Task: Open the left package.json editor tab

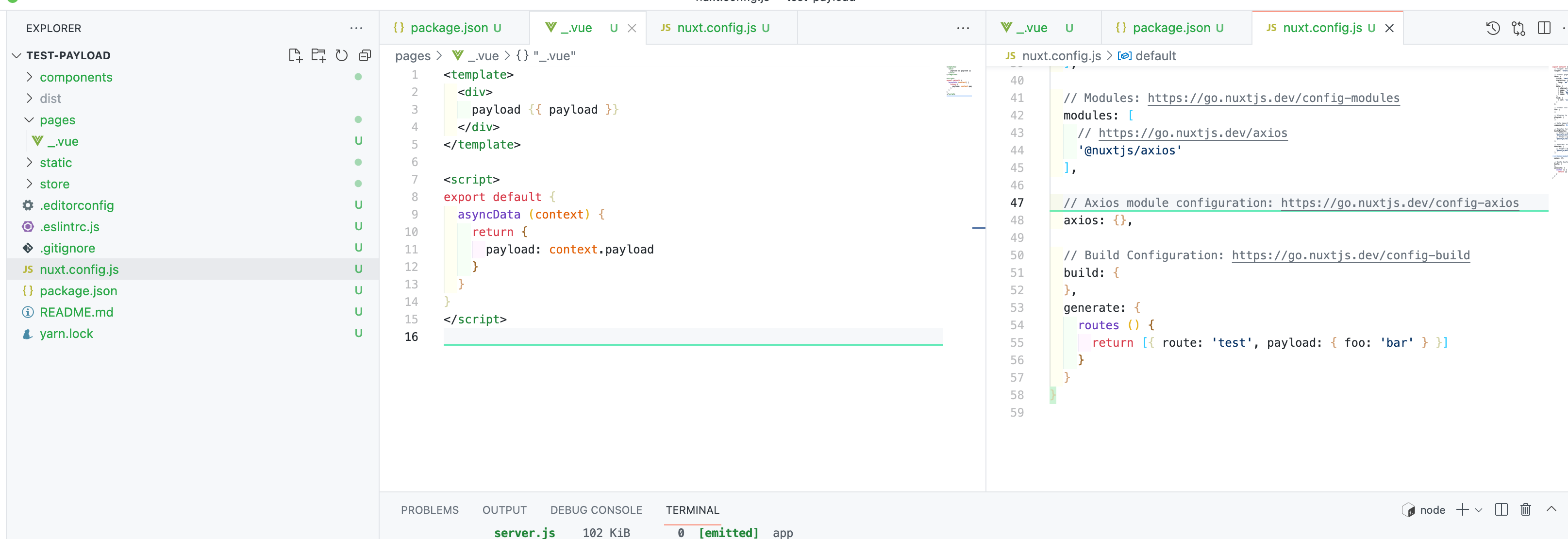Action: (449, 28)
